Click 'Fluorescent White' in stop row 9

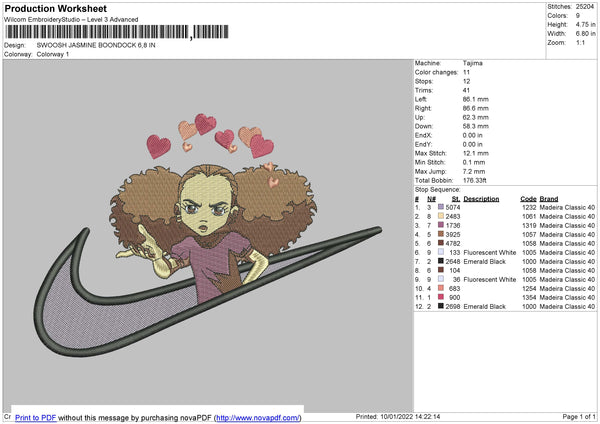coord(489,280)
